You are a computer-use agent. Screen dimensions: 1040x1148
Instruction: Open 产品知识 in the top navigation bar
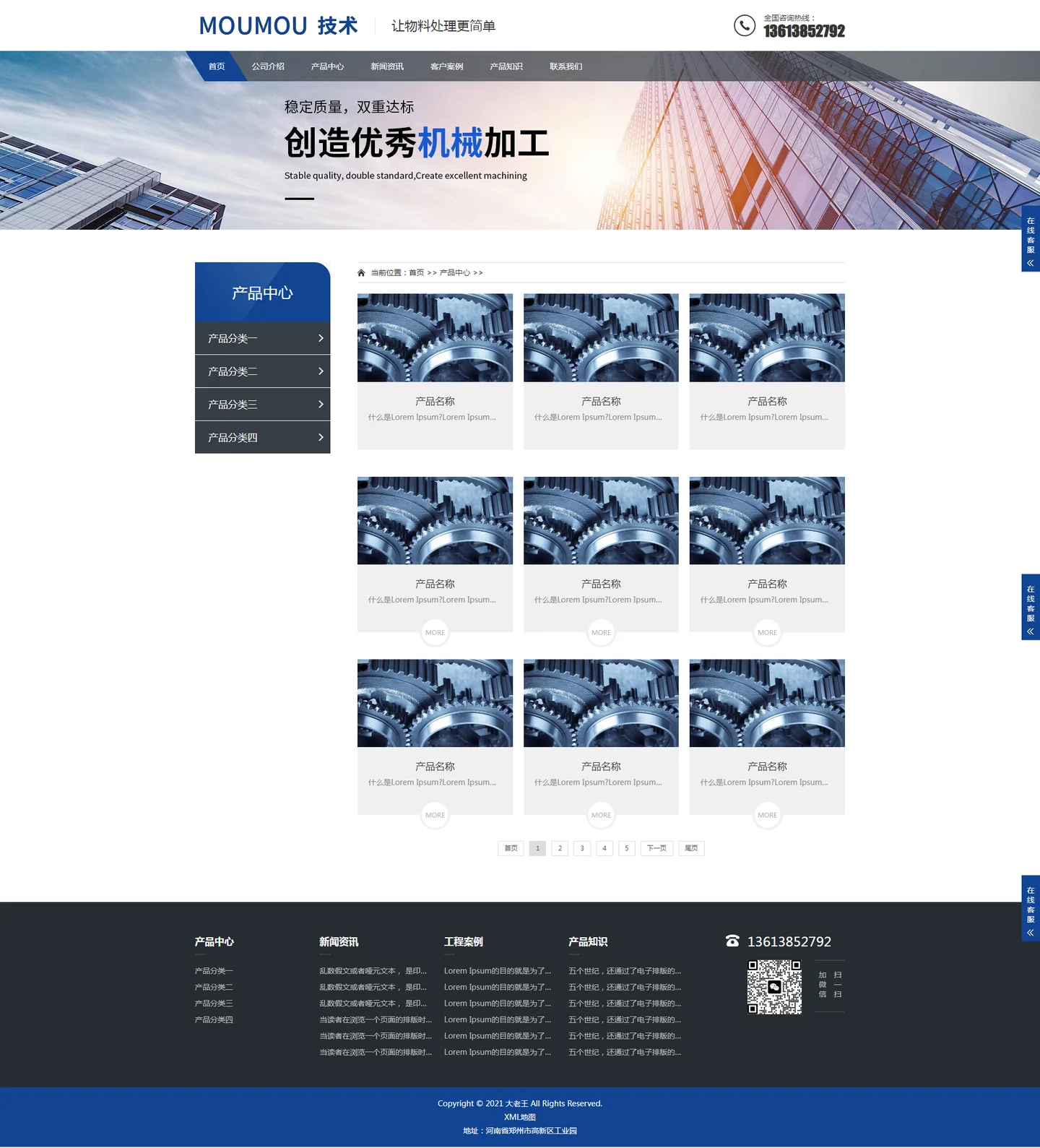(x=506, y=66)
